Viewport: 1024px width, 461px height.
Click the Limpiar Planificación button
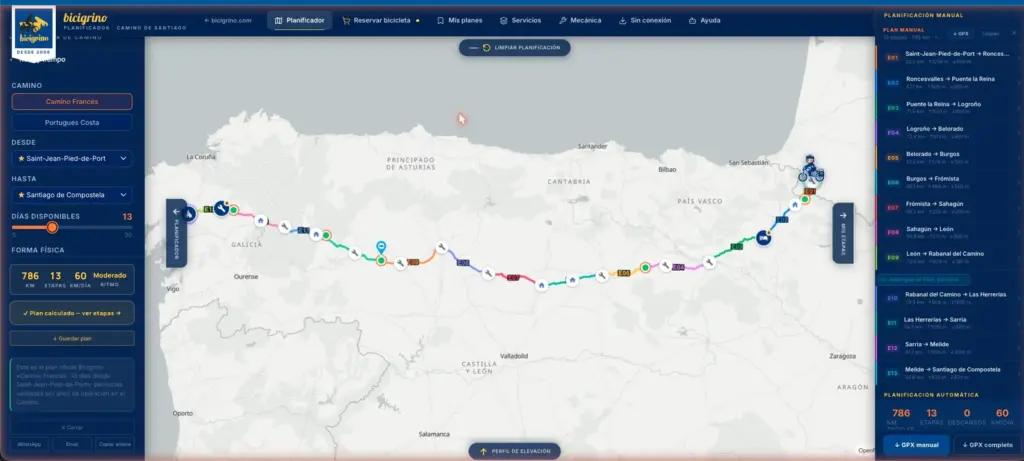click(515, 48)
